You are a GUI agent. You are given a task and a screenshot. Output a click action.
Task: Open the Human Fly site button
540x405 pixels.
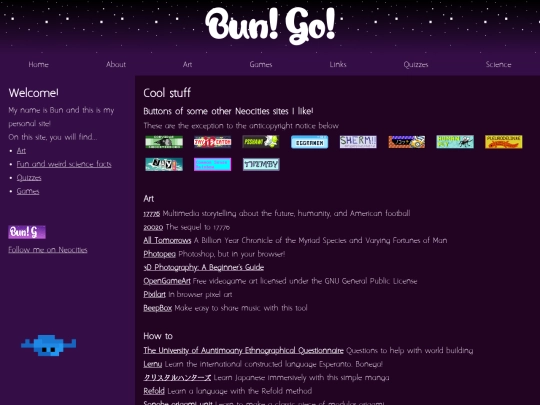click(455, 142)
